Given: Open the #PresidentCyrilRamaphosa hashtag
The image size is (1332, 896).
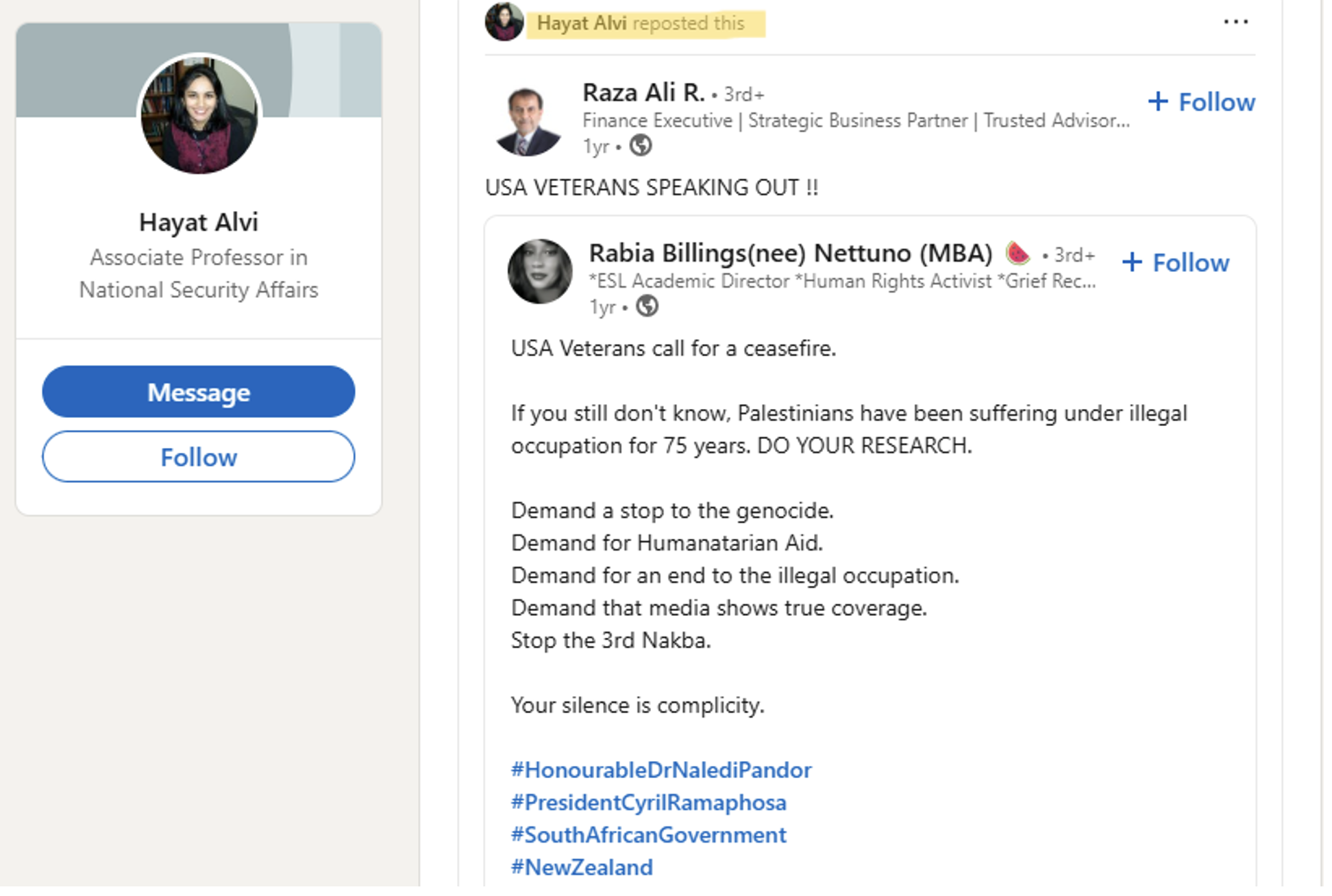Looking at the screenshot, I should 648,802.
